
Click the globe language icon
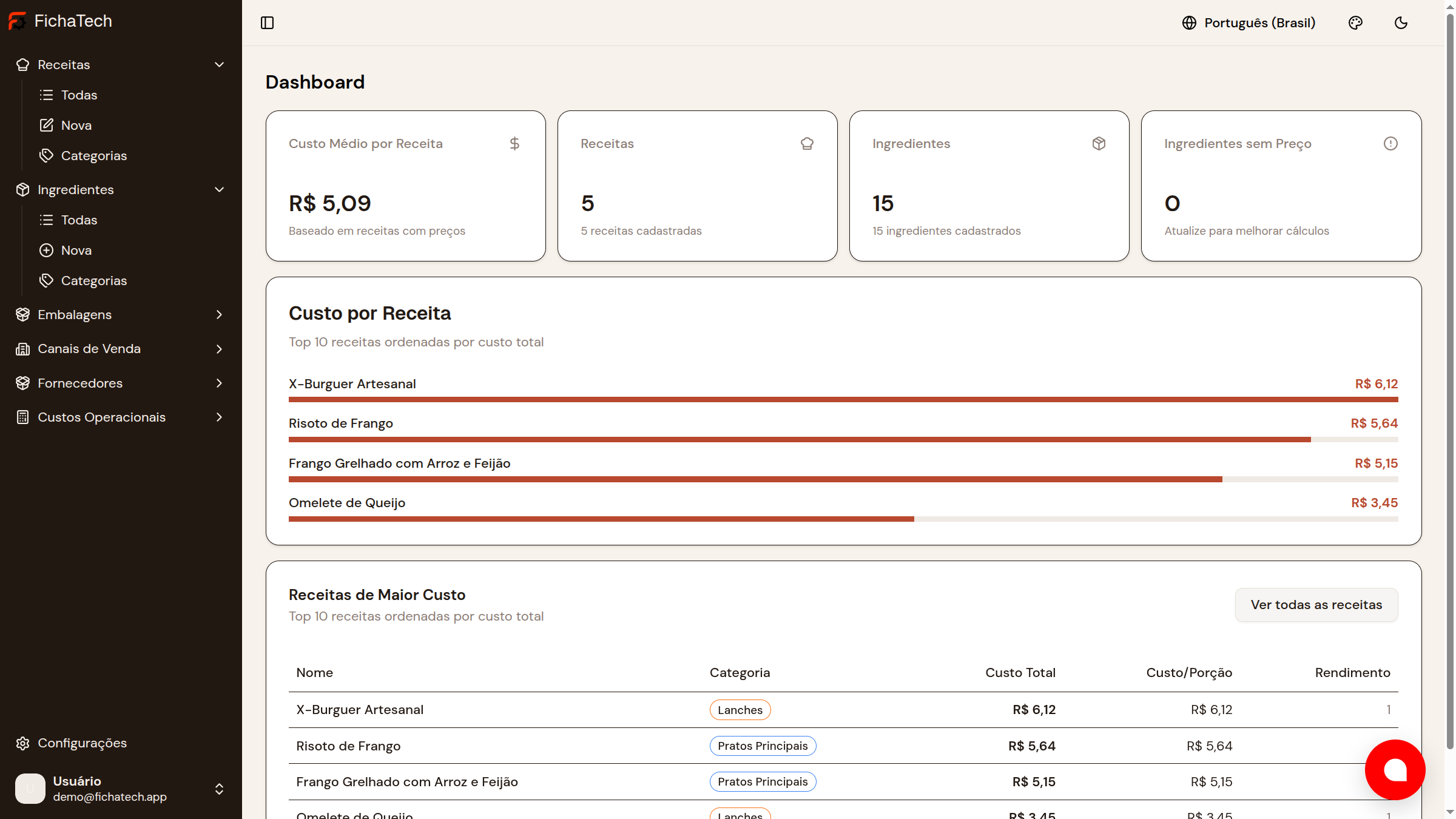tap(1189, 23)
